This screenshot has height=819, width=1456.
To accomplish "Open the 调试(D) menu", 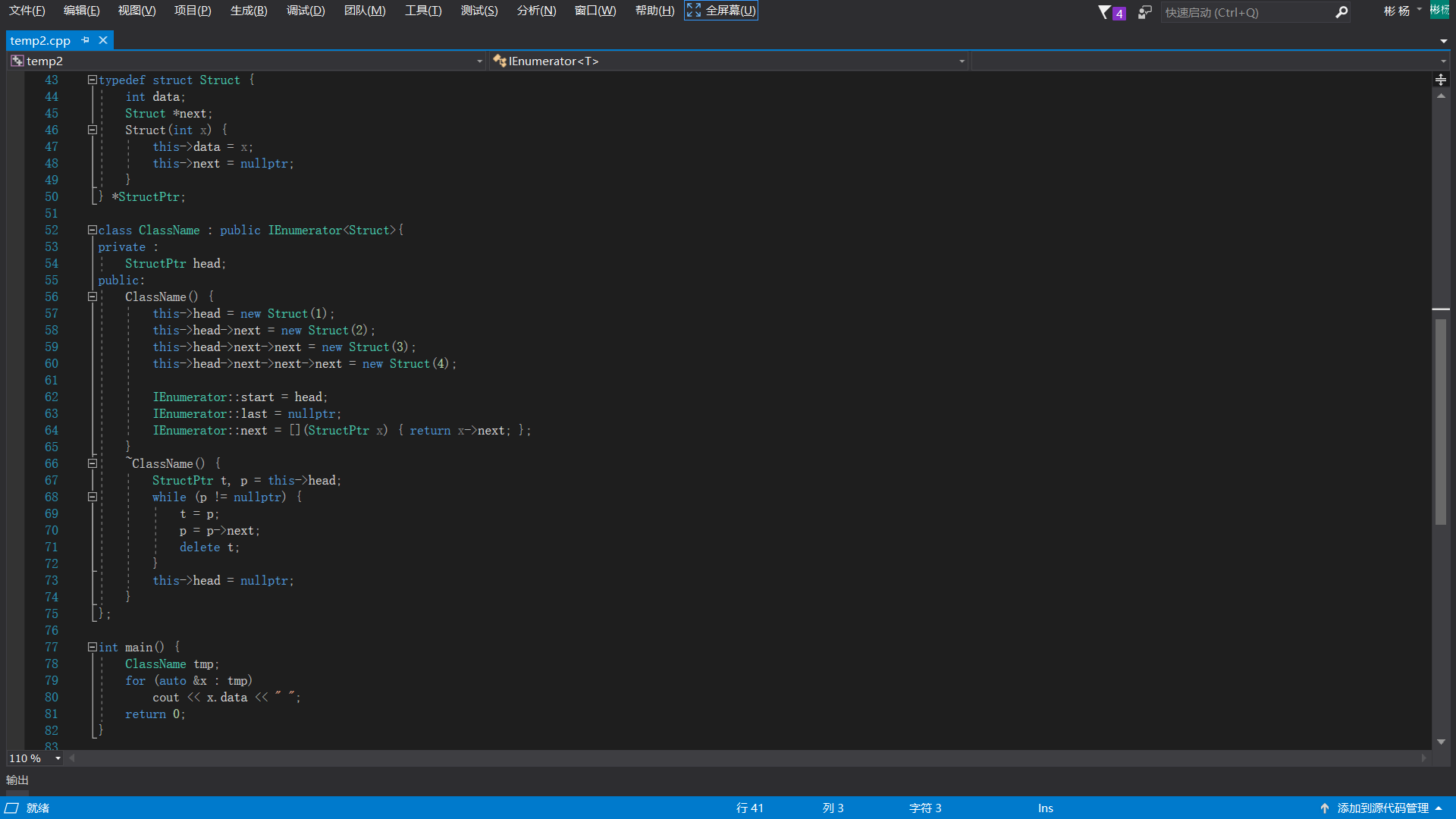I will (x=306, y=11).
